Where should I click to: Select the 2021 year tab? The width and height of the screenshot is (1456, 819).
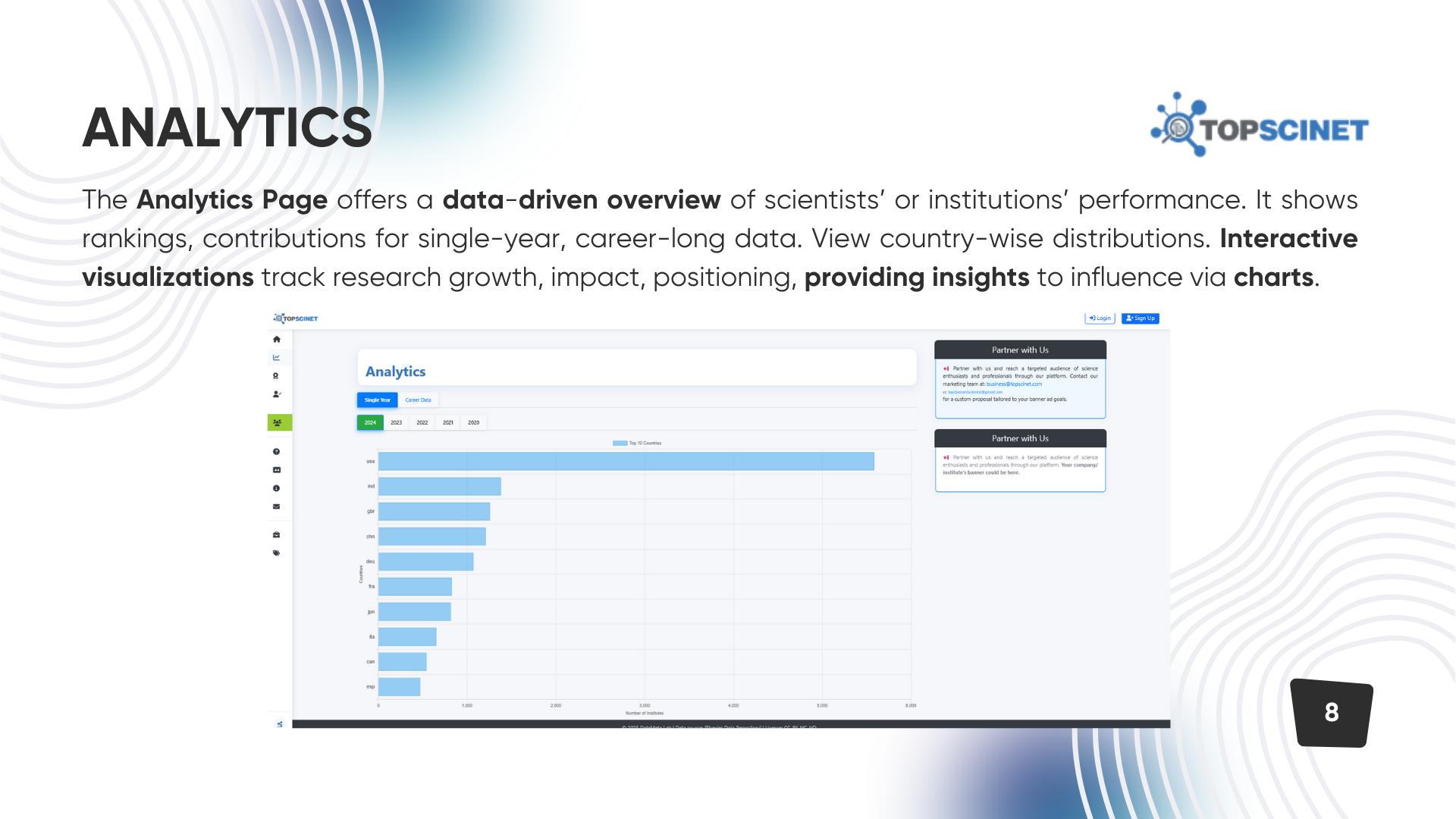point(448,422)
